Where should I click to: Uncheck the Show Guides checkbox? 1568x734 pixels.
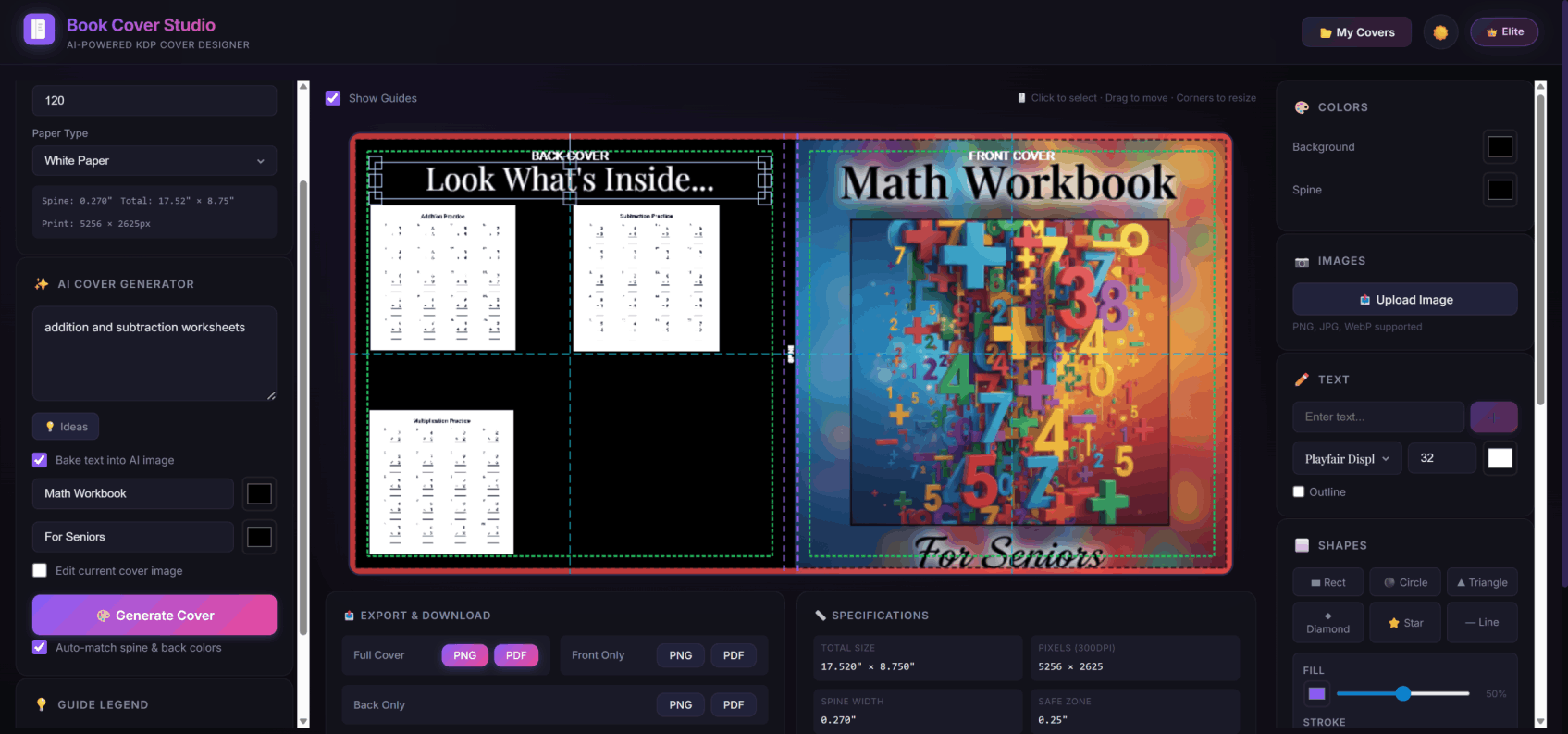point(333,98)
